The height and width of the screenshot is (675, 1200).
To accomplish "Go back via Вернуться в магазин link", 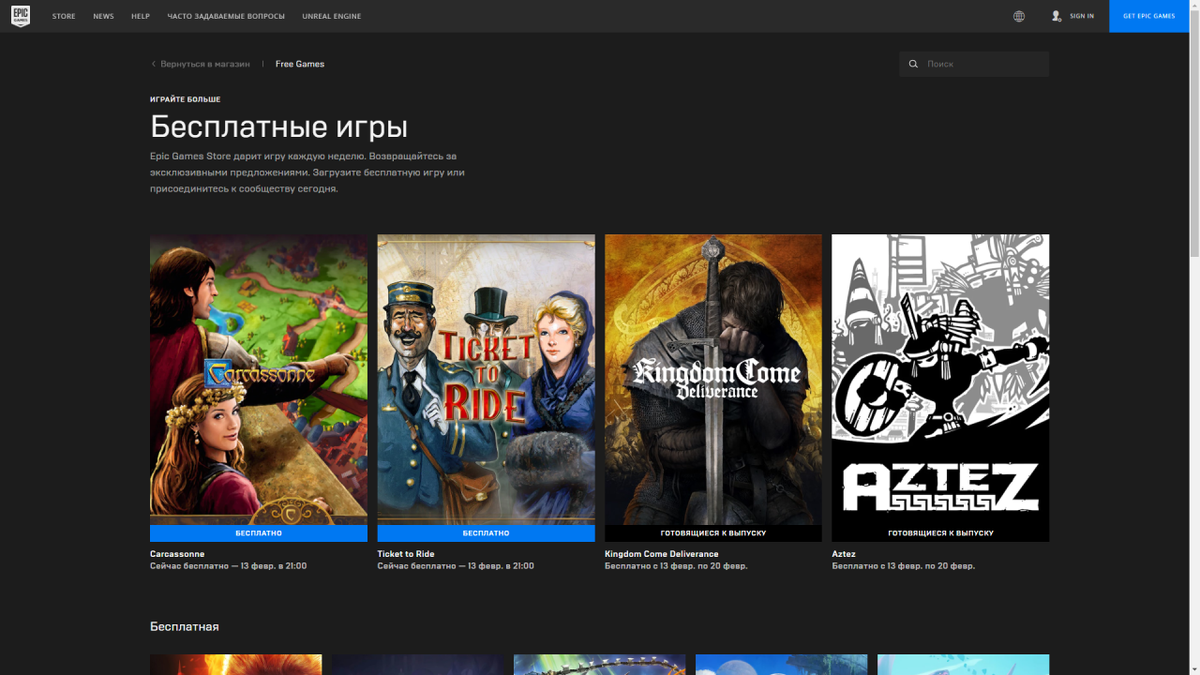I will pyautogui.click(x=205, y=64).
